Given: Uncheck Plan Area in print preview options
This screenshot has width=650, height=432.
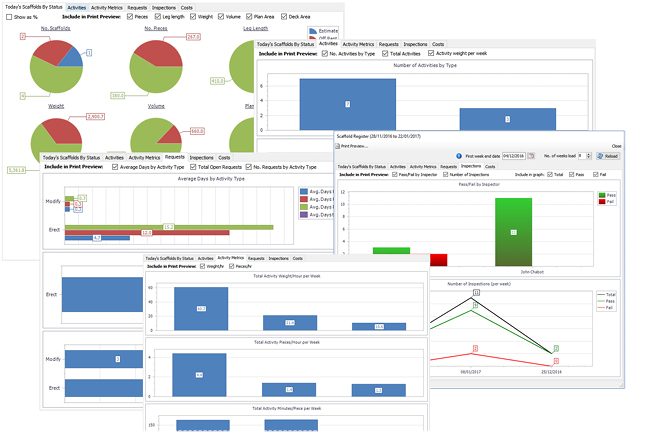Looking at the screenshot, I should tap(249, 17).
